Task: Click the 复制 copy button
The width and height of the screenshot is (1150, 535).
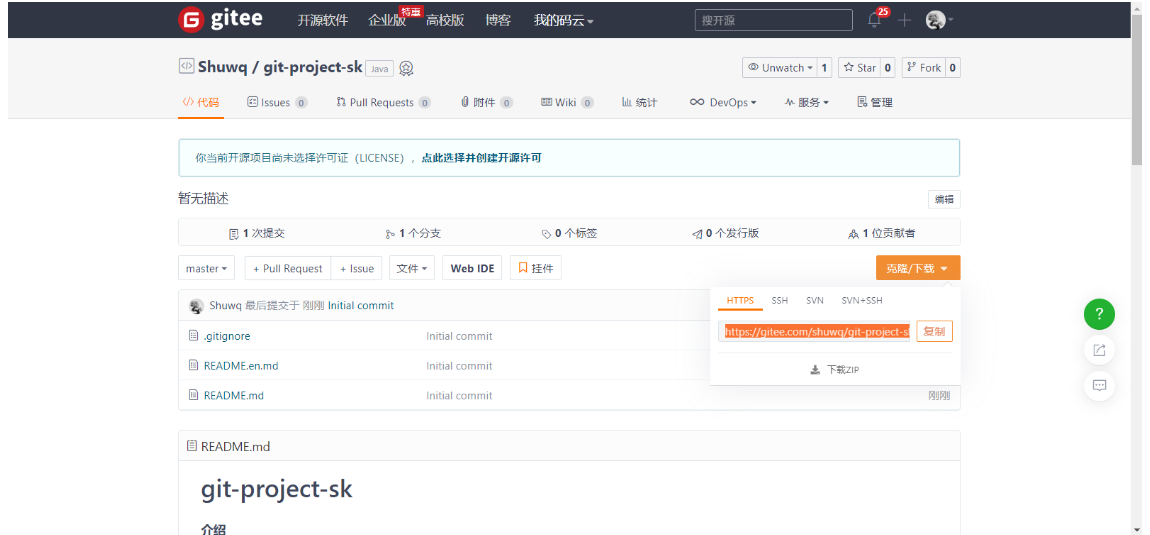Action: coord(934,332)
